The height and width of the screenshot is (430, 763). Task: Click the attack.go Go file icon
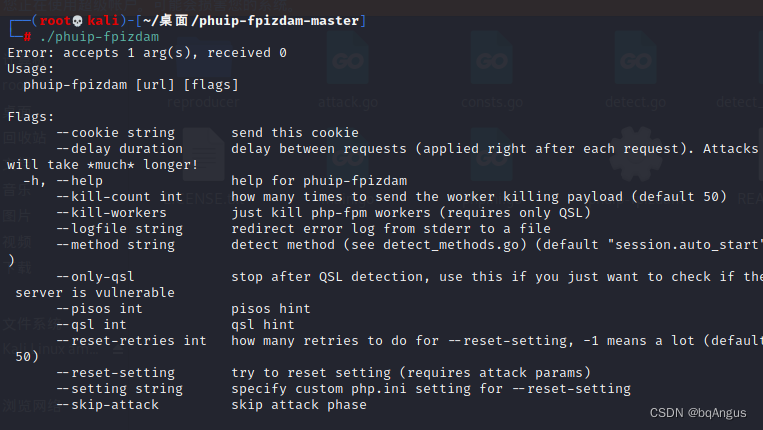(348, 60)
